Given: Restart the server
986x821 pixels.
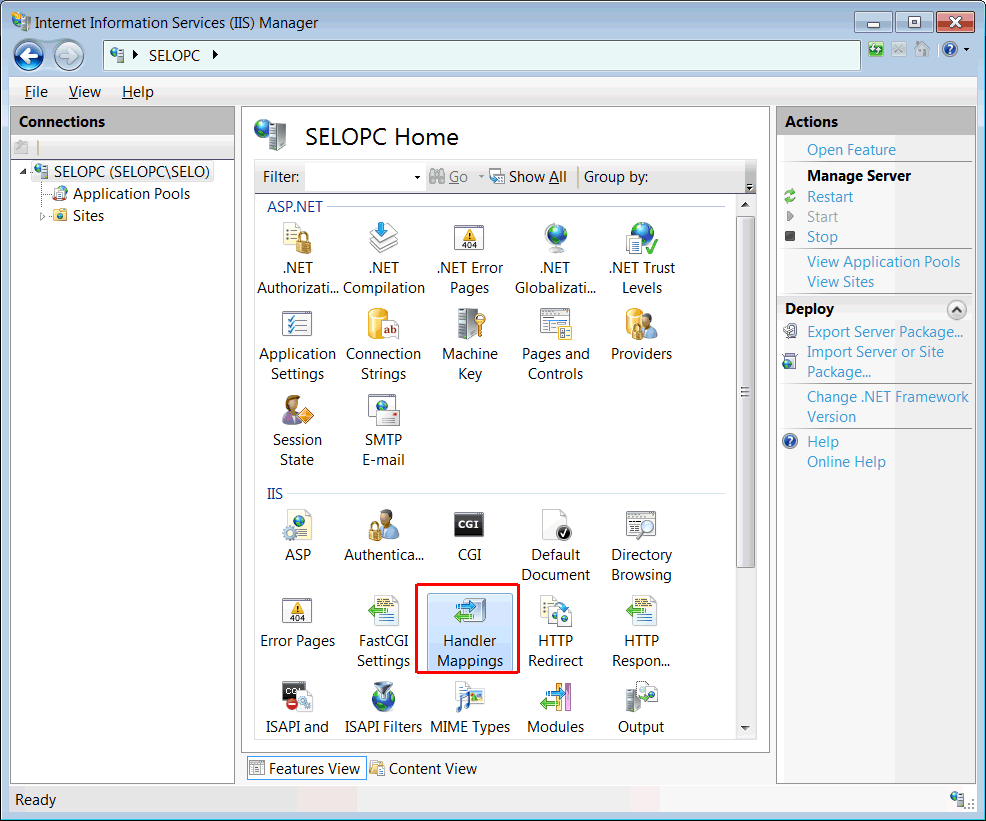Looking at the screenshot, I should [829, 197].
